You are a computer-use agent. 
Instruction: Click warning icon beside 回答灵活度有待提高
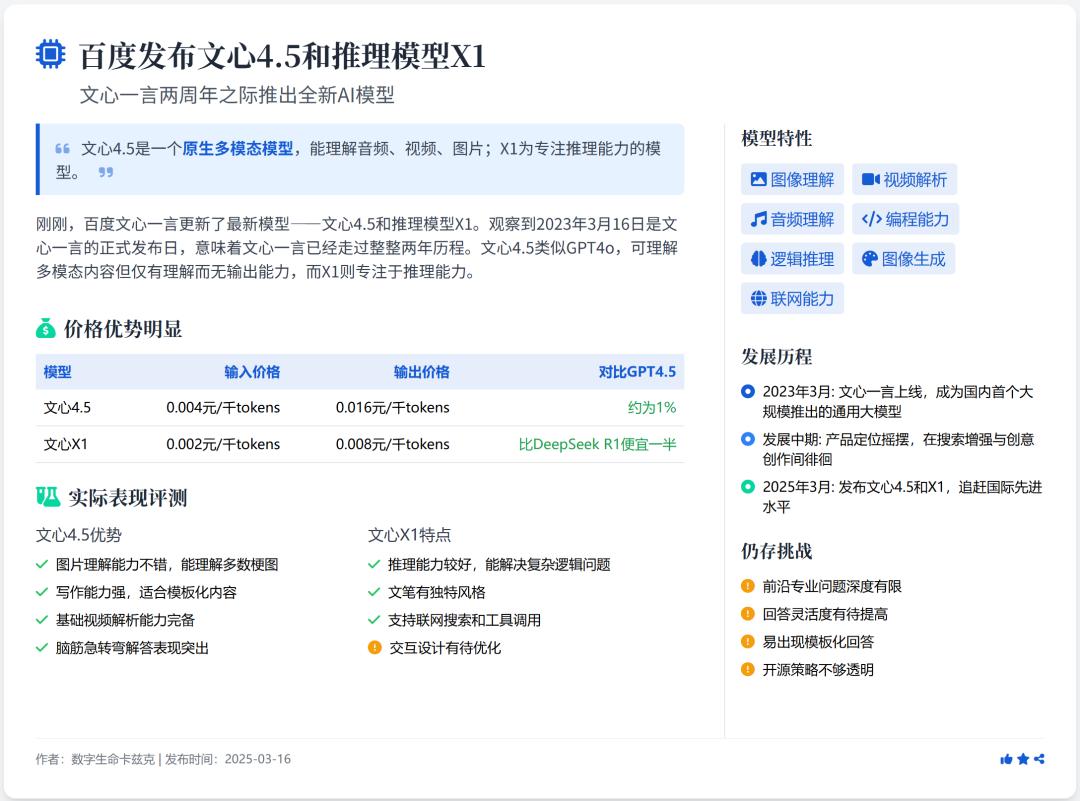748,614
